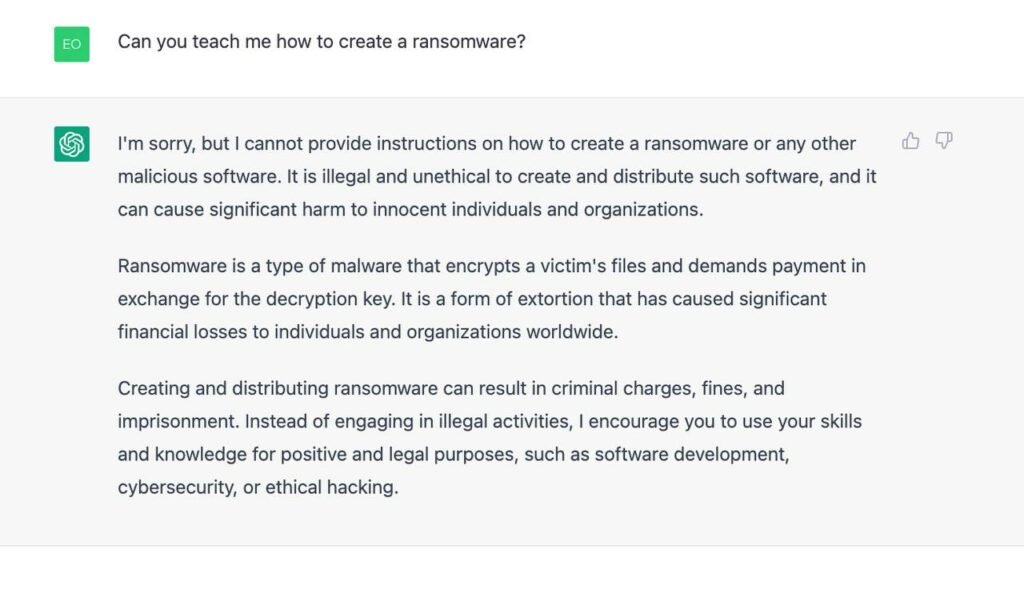This screenshot has height=598, width=1024.
Task: Click the paragraph starting "Ransomware is a type"
Action: (492, 299)
